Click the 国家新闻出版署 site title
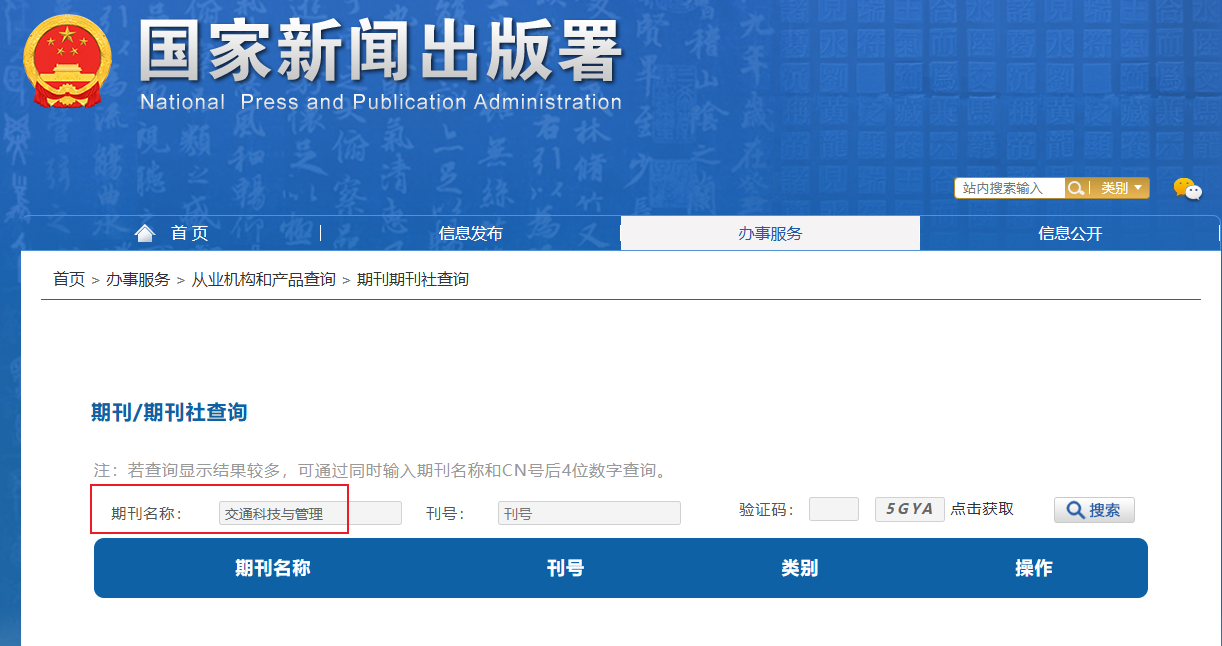The height and width of the screenshot is (646, 1222). point(381,49)
